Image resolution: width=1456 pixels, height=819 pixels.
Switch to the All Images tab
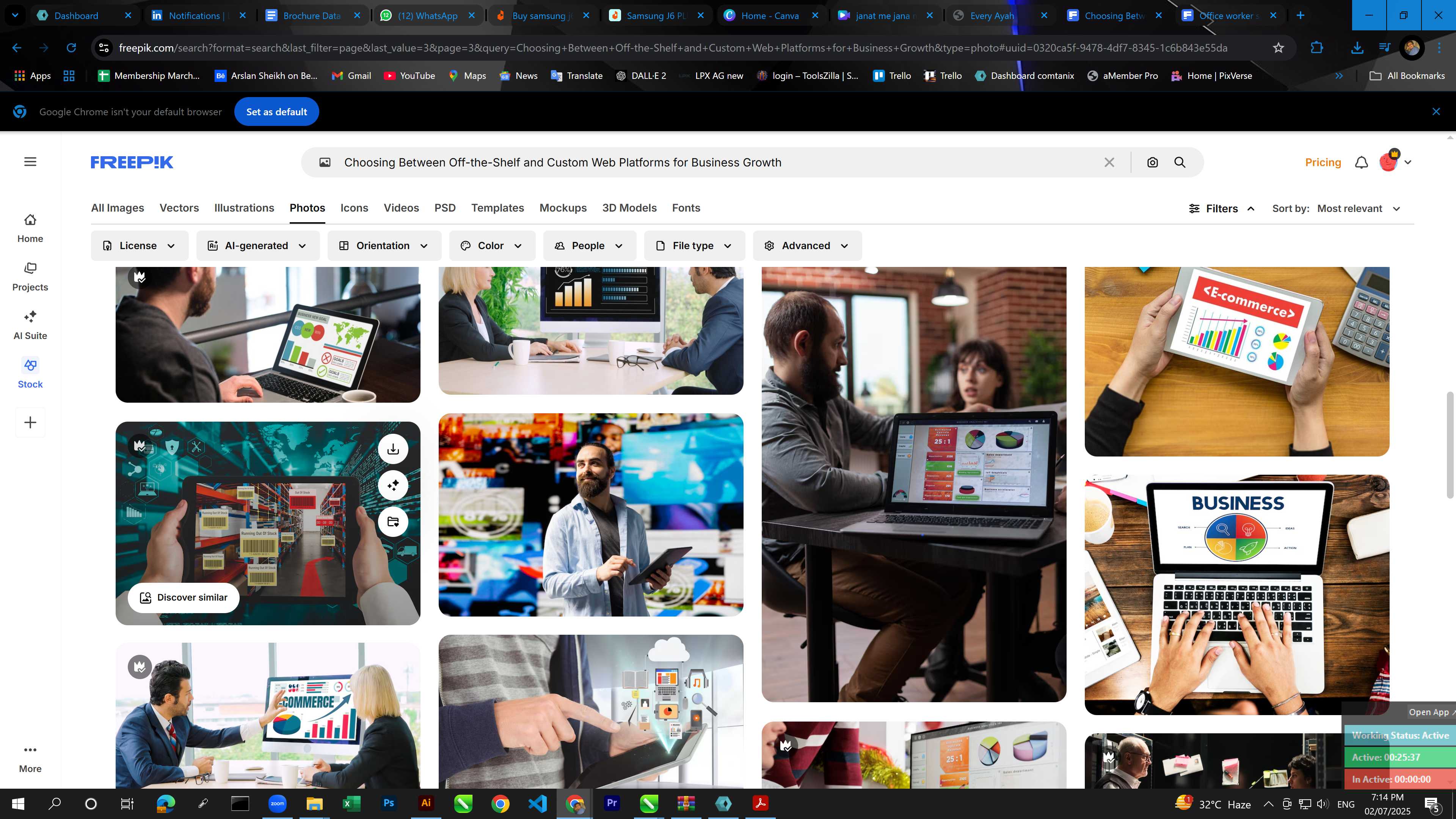tap(118, 208)
